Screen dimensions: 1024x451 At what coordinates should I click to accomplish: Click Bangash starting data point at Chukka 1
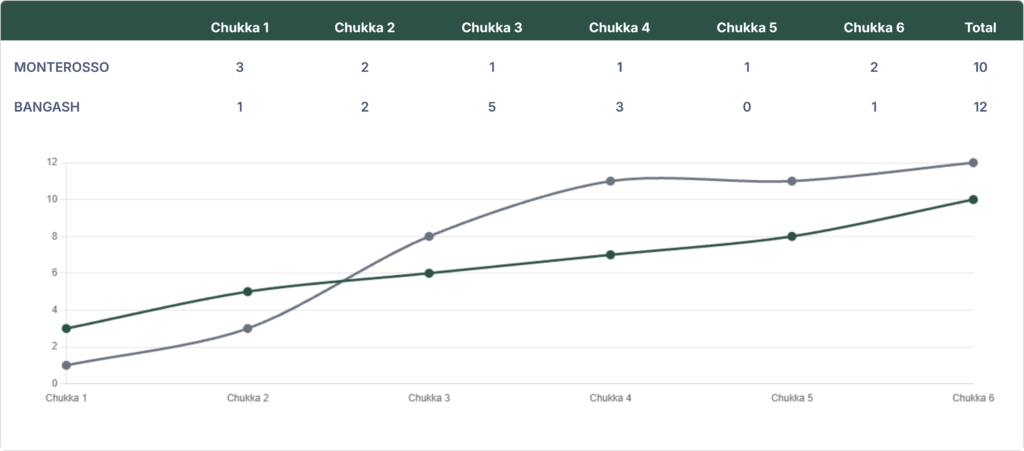click(67, 365)
